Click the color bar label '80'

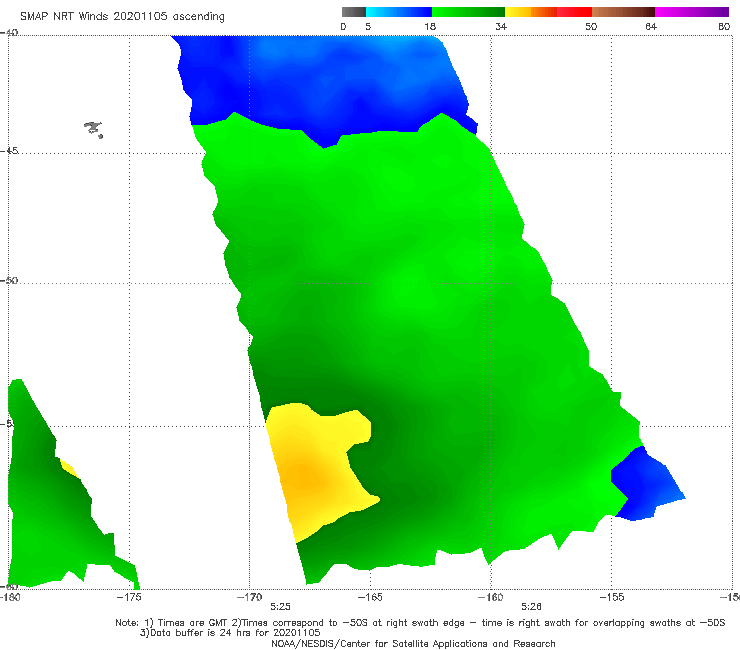tap(724, 27)
